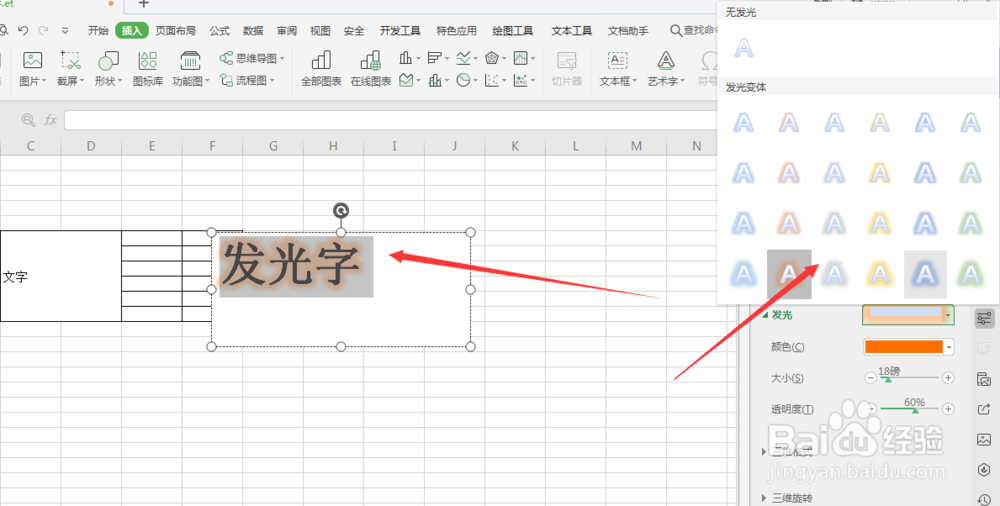Select the dark blue glow preset in last row
The image size is (1000, 506).
[x=925, y=274]
